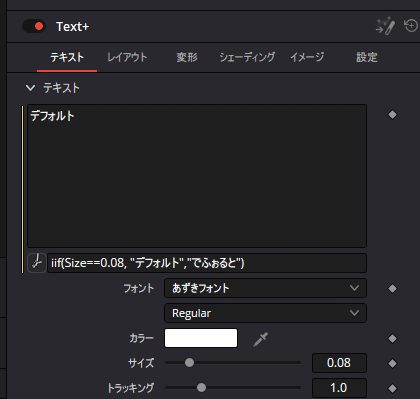Click the カラー keyframe diamond
The width and height of the screenshot is (420, 399).
tap(392, 338)
